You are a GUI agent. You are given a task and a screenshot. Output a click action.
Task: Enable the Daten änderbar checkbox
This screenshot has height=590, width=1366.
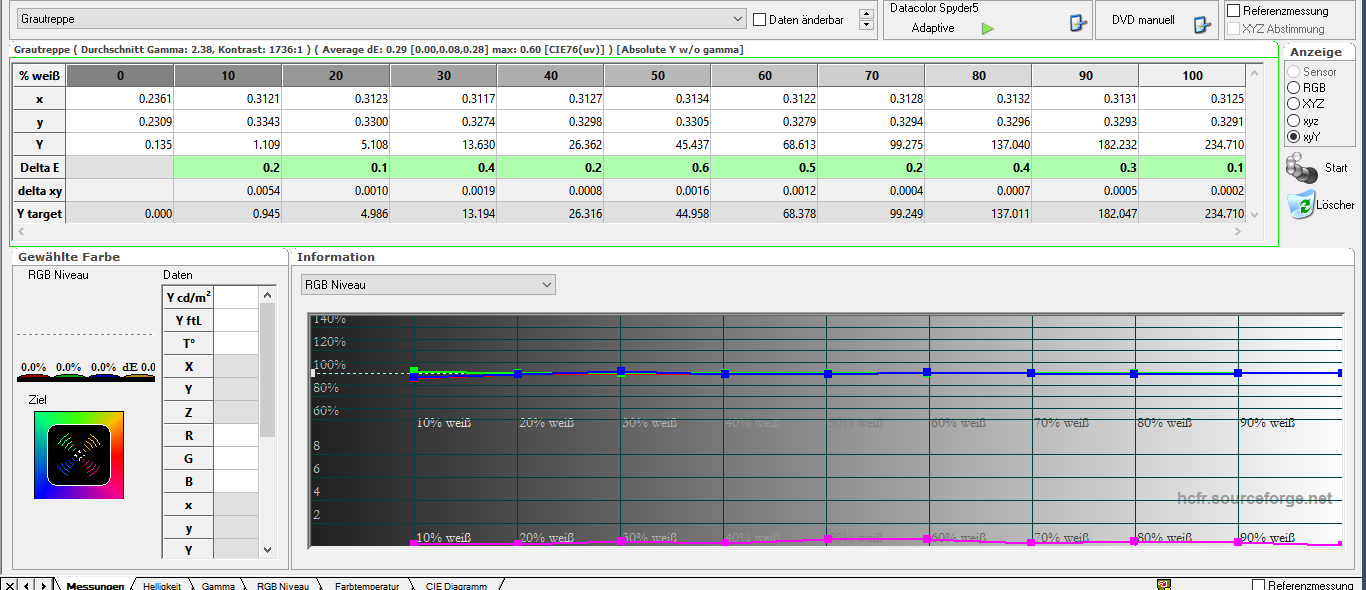coord(760,19)
